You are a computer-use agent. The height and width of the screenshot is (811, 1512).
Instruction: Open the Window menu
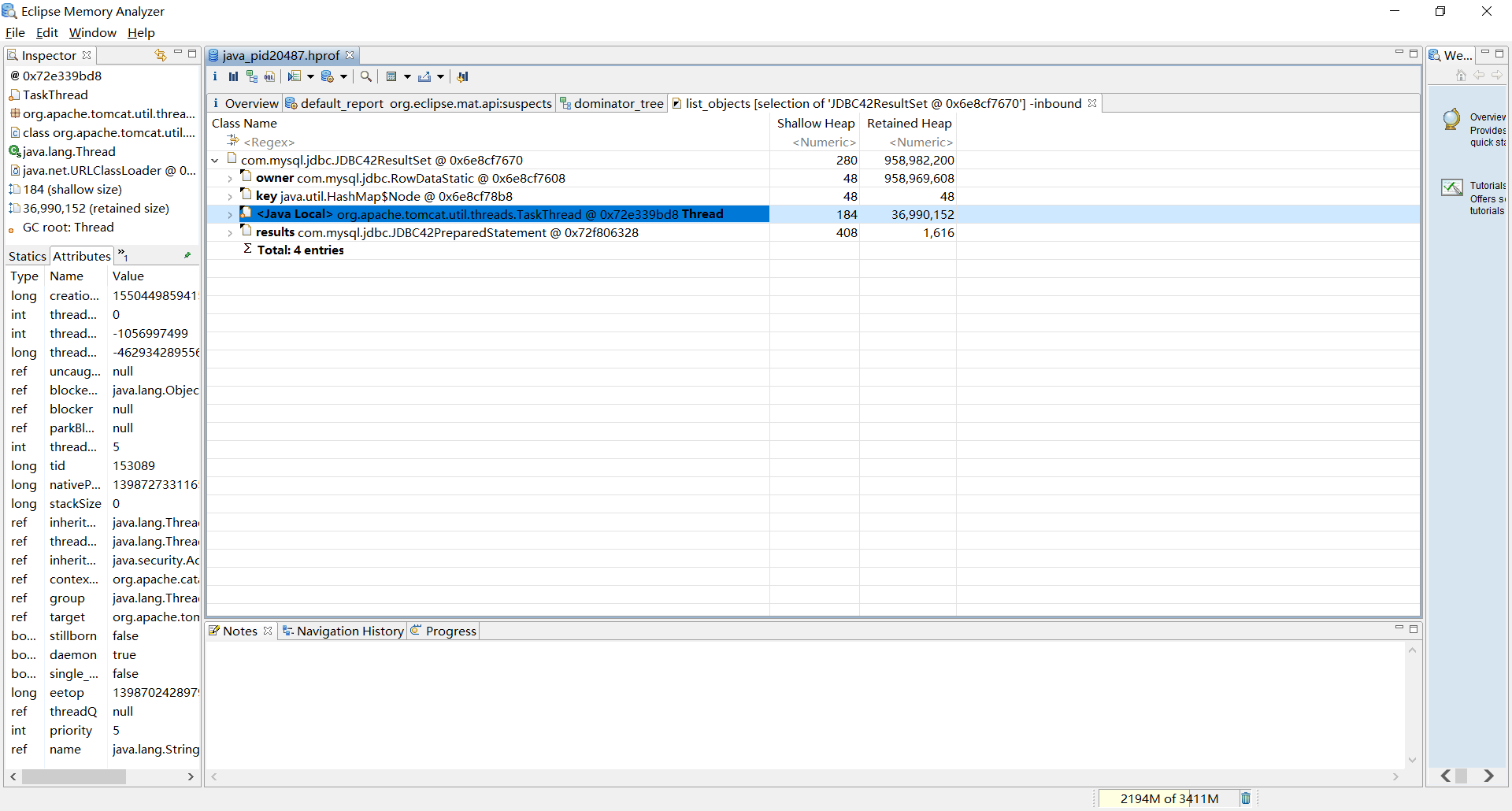point(92,32)
